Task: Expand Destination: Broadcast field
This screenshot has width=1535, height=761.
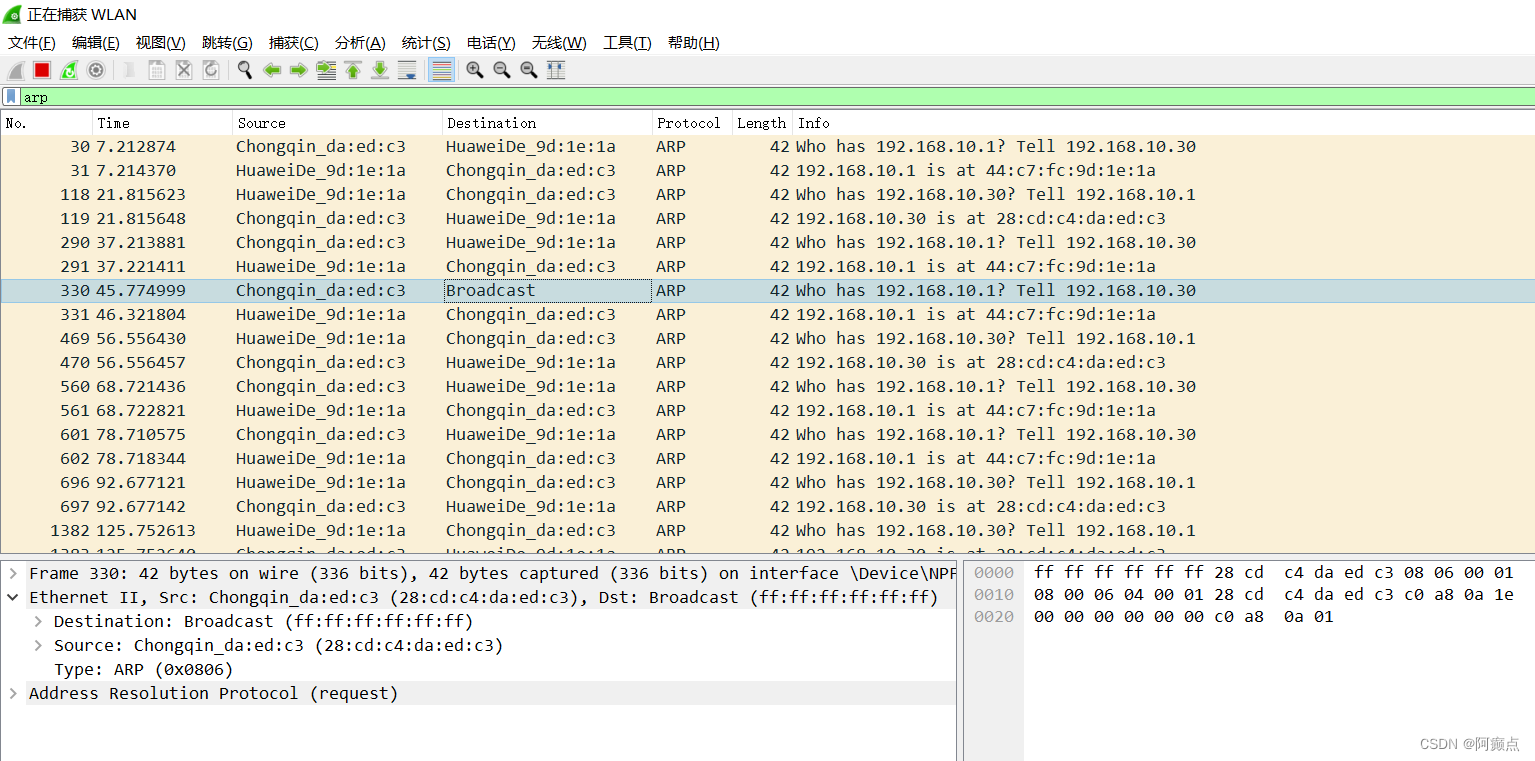Action: pyautogui.click(x=38, y=621)
